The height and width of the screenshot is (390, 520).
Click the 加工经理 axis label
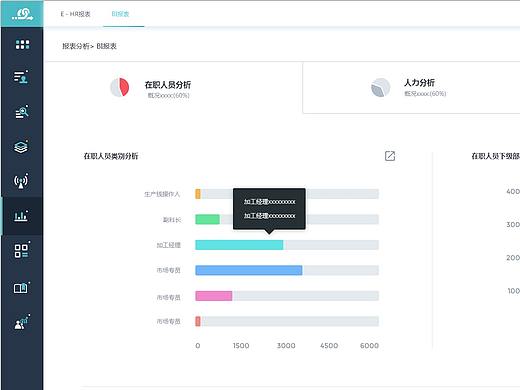[x=169, y=245]
